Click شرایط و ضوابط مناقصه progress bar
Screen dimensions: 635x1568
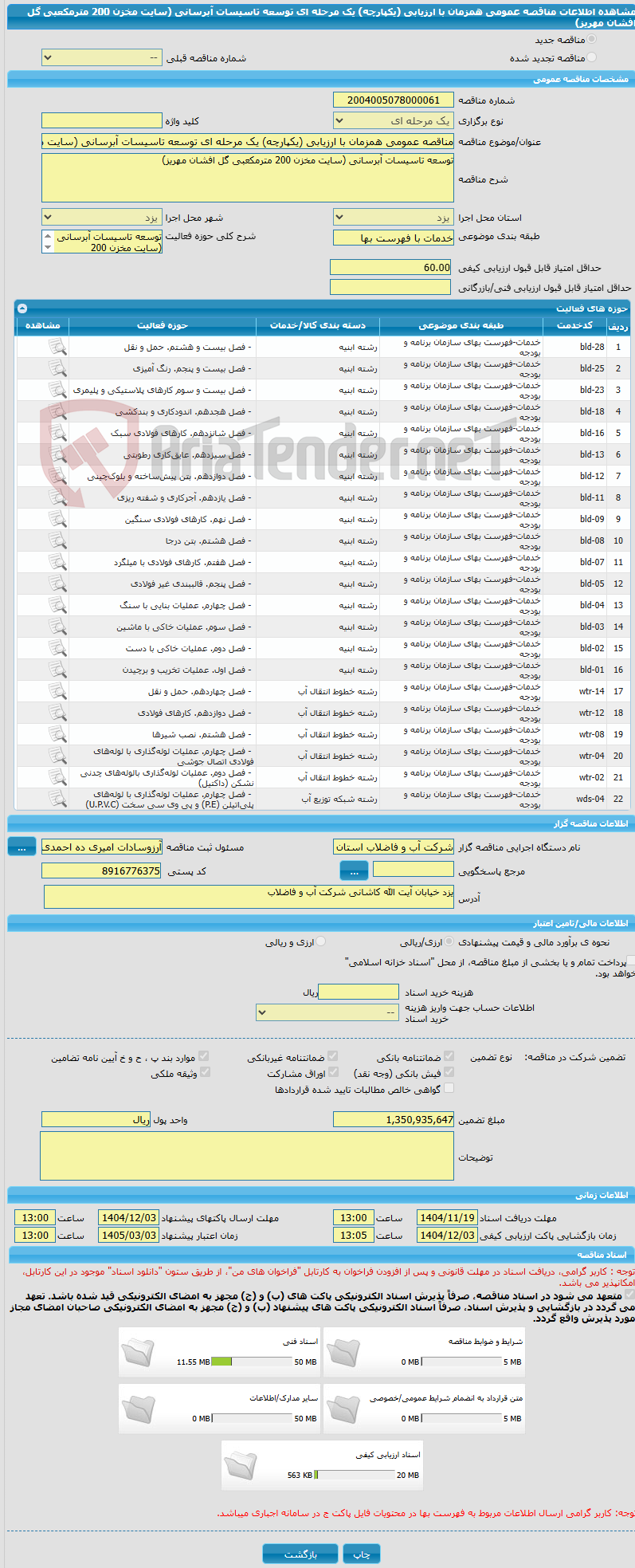[461, 1362]
